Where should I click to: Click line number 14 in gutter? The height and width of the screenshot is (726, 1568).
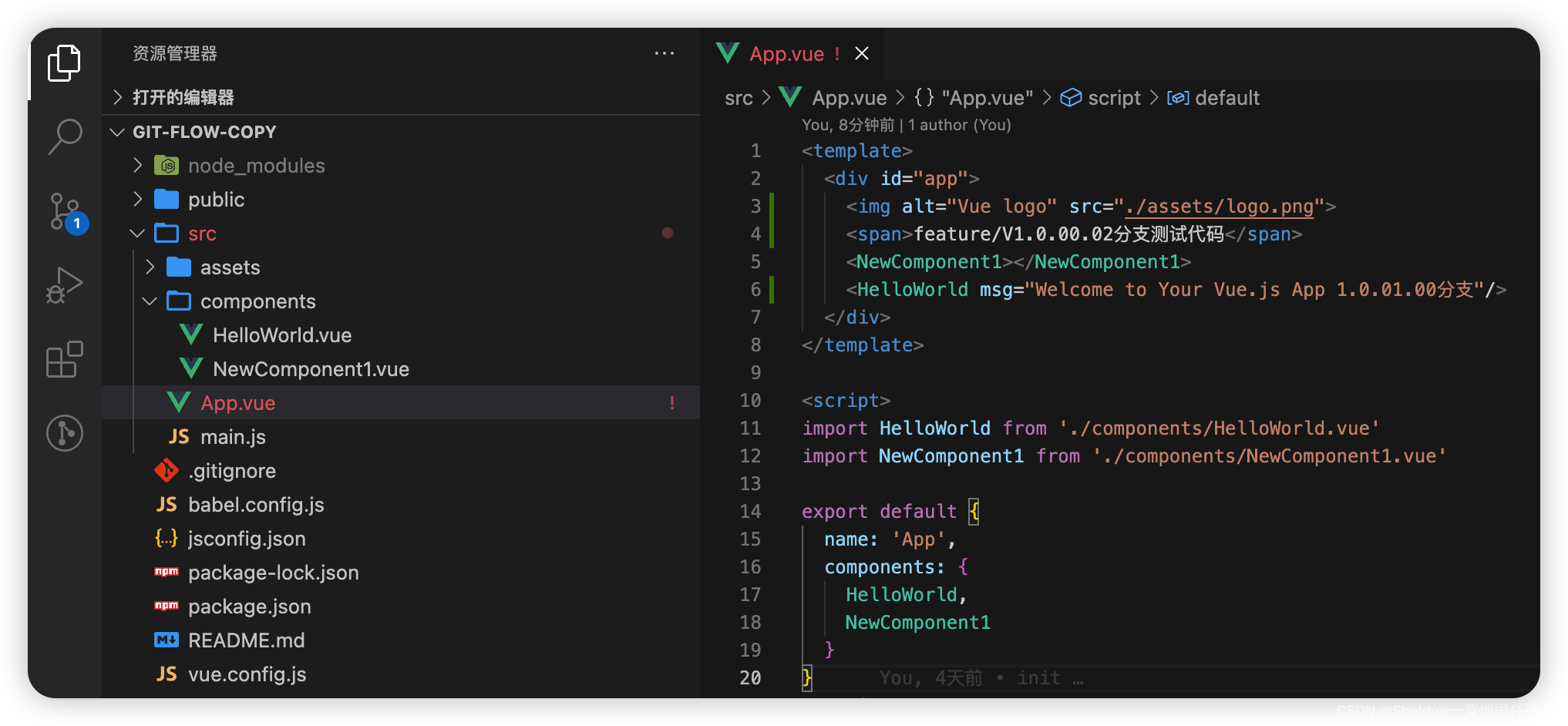tap(750, 512)
